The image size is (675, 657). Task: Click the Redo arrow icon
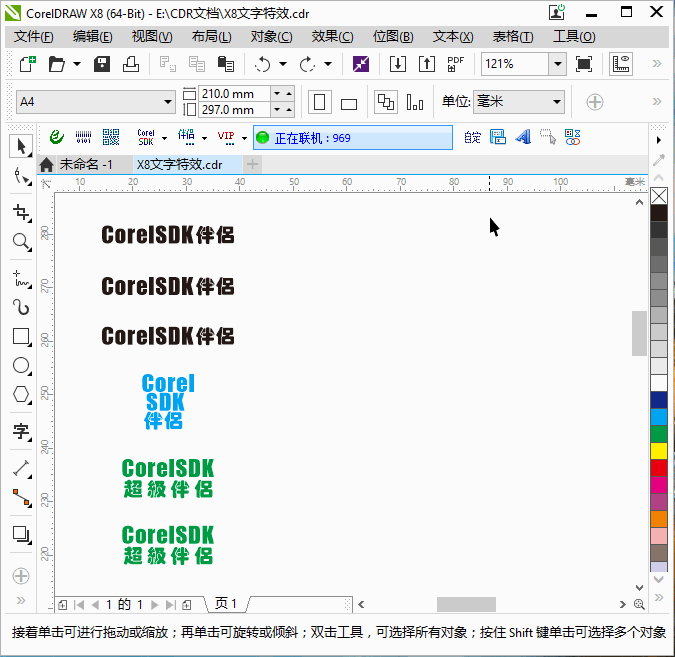click(x=307, y=65)
